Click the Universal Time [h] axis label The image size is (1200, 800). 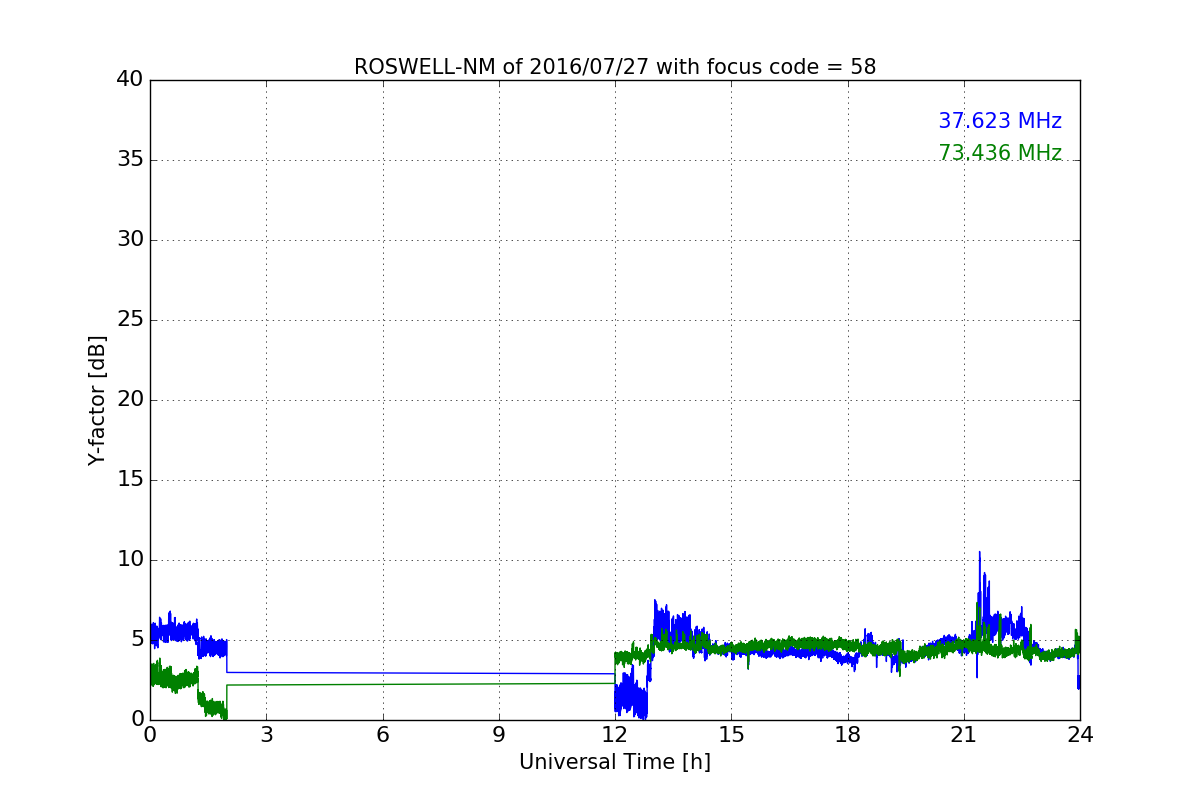pos(615,762)
